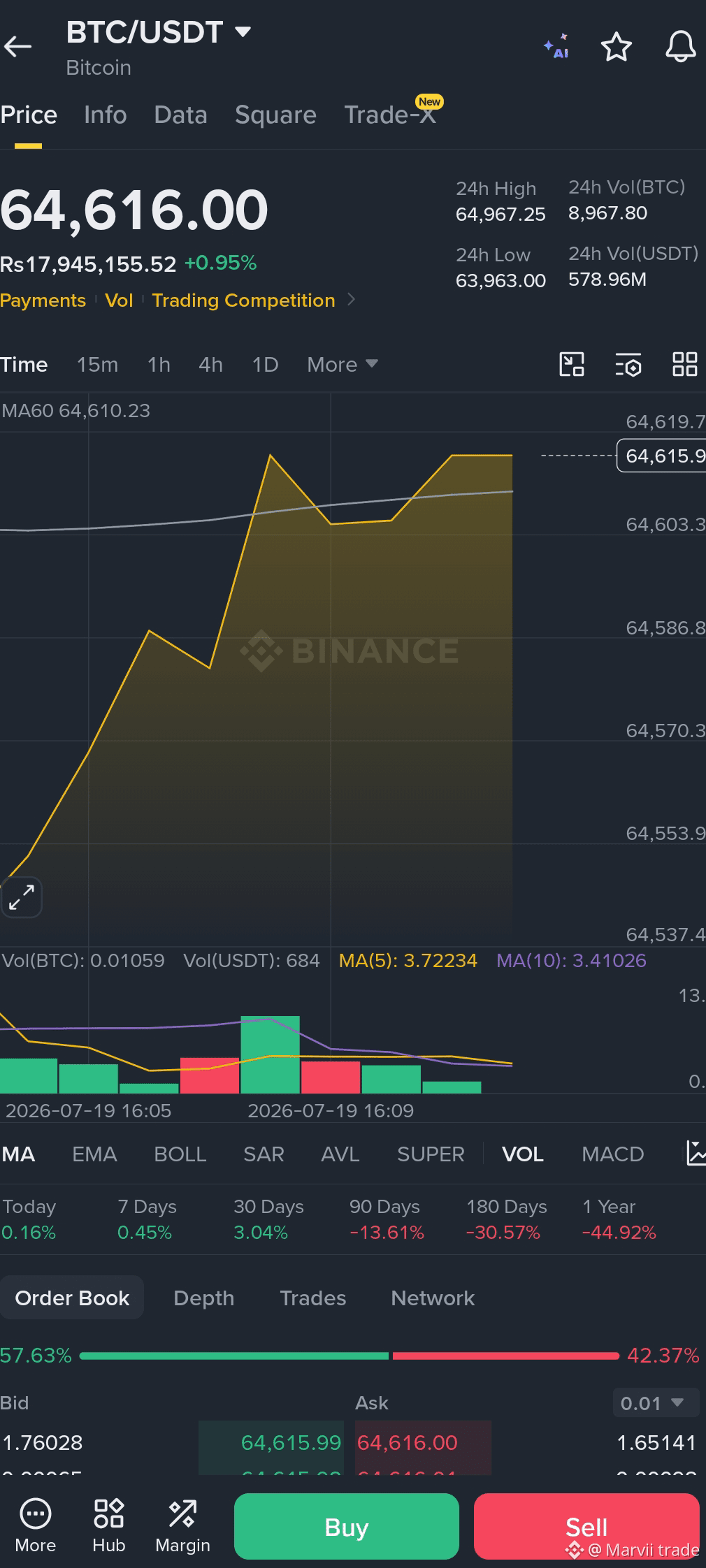Select the 1h interval
Screen dimensions: 706x1568
[x=159, y=364]
